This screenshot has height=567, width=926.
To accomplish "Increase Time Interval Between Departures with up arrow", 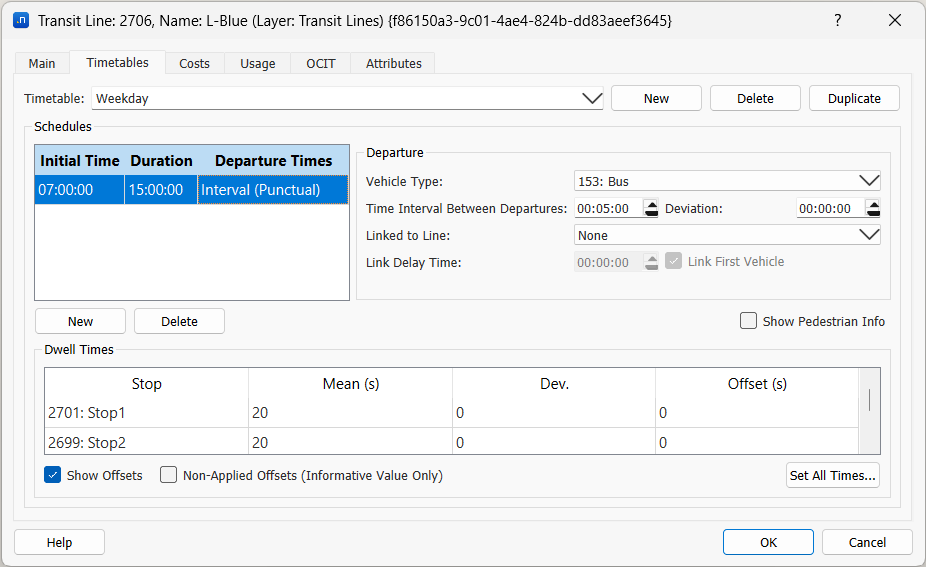I will pyautogui.click(x=651, y=204).
